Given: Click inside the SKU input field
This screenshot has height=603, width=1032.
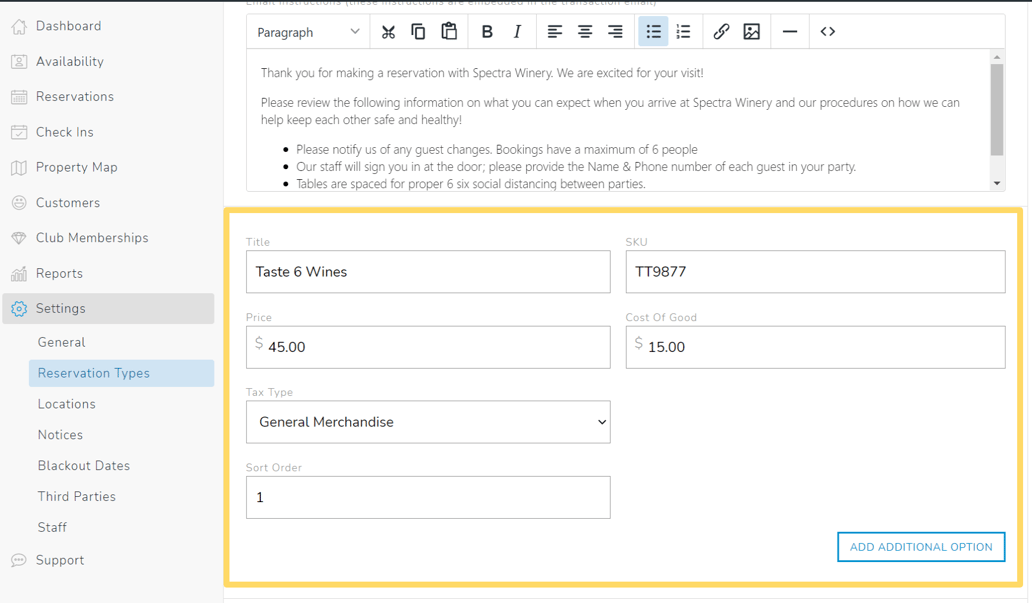Looking at the screenshot, I should [813, 271].
